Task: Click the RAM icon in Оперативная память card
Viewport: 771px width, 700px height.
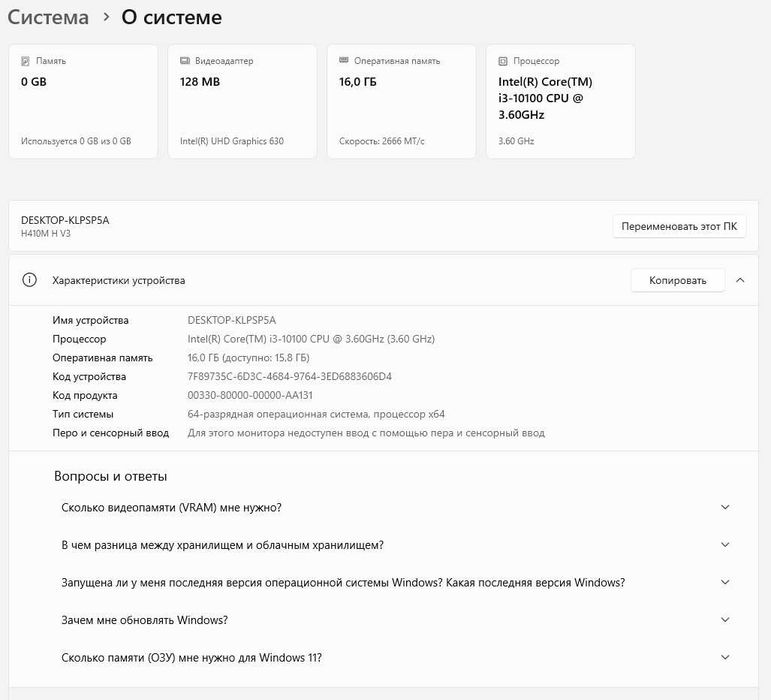Action: pos(344,61)
